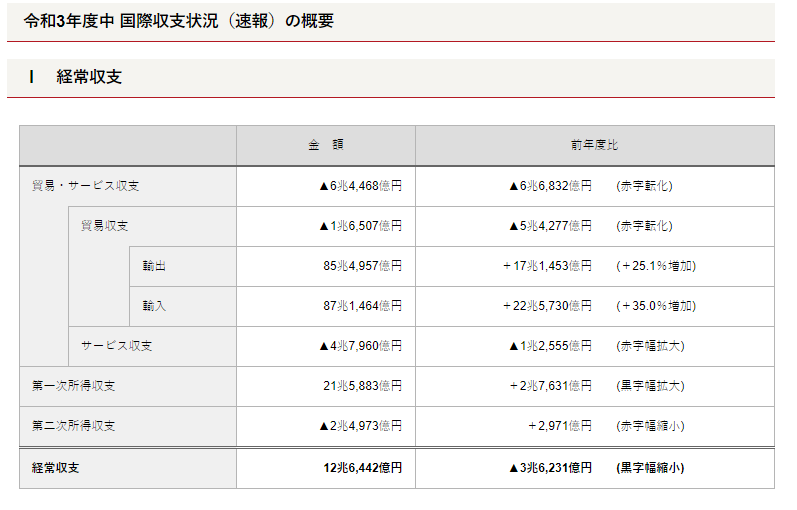Viewport: 797px width, 510px height.
Task: Click the 85兆4,957億円 export amount
Action: pos(362,266)
